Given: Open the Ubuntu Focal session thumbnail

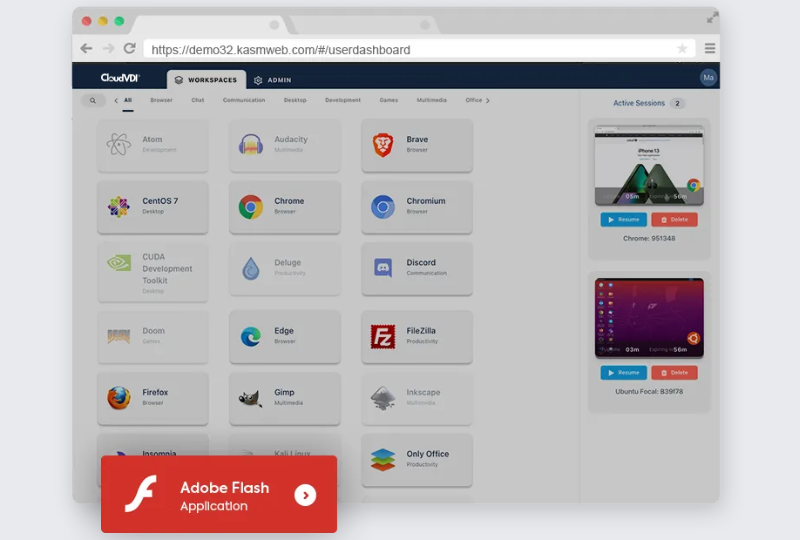Looking at the screenshot, I should (649, 318).
